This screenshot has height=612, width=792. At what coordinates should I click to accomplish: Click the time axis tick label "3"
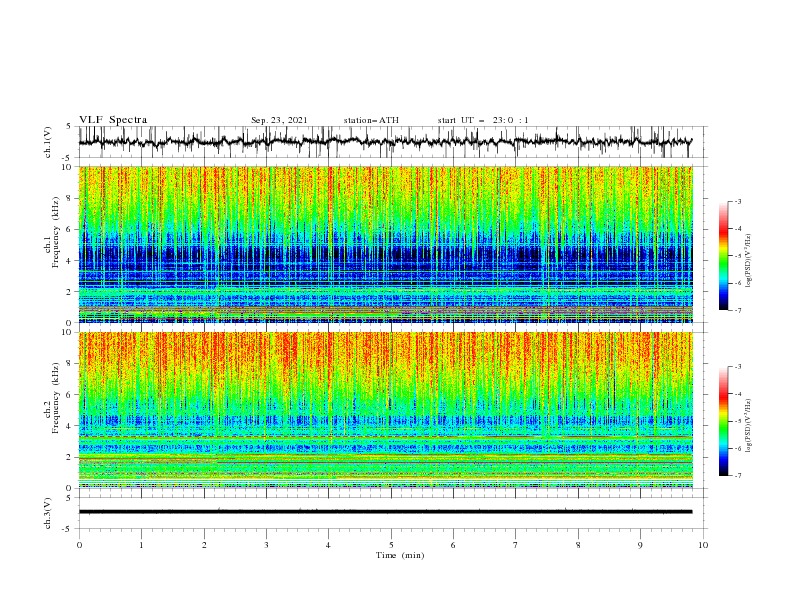point(266,545)
